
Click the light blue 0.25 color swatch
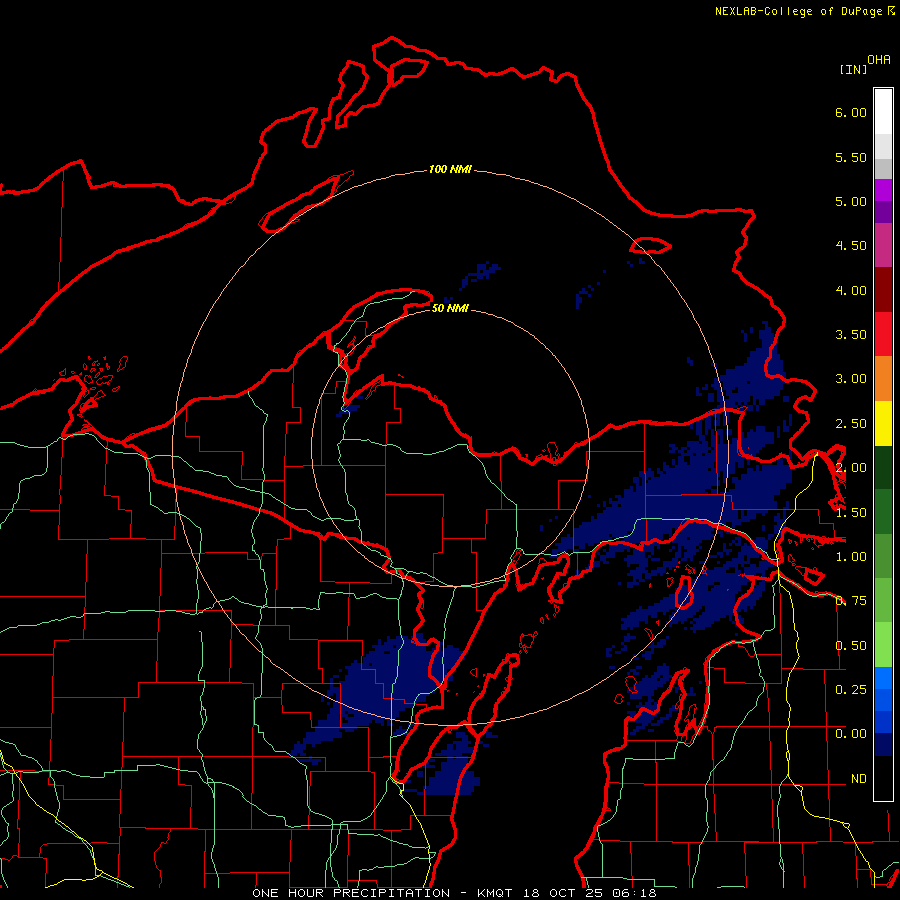pyautogui.click(x=883, y=678)
